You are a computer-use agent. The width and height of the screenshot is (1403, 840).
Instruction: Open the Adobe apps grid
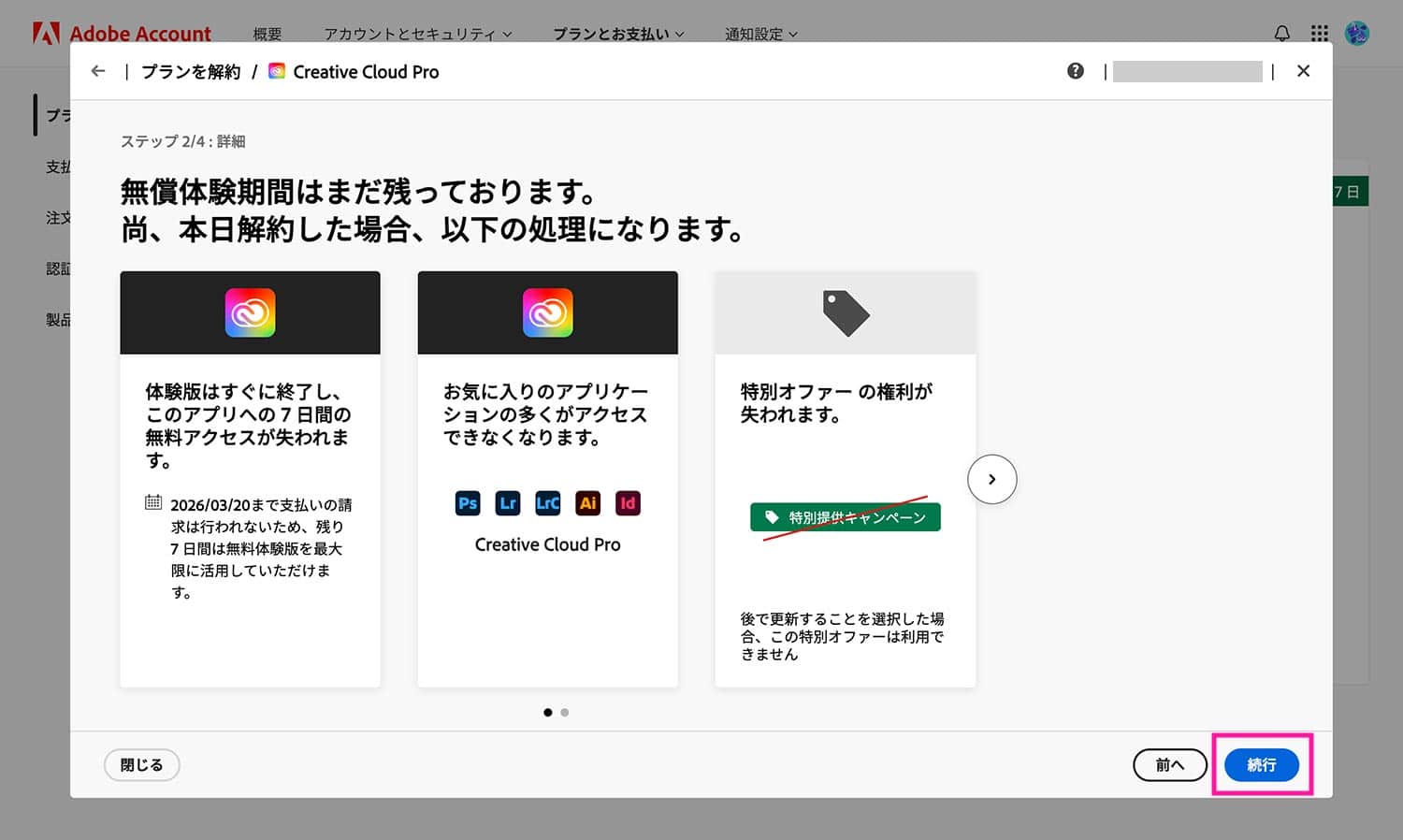click(1319, 33)
